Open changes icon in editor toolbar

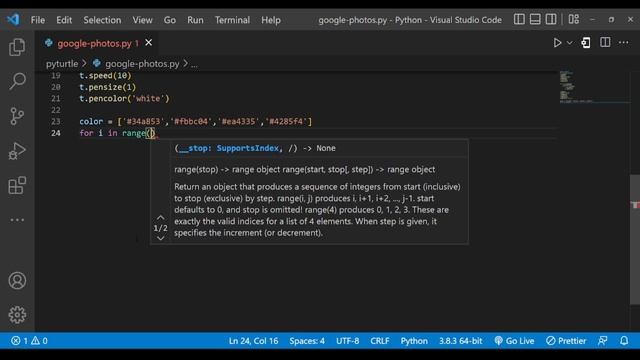[586, 43]
